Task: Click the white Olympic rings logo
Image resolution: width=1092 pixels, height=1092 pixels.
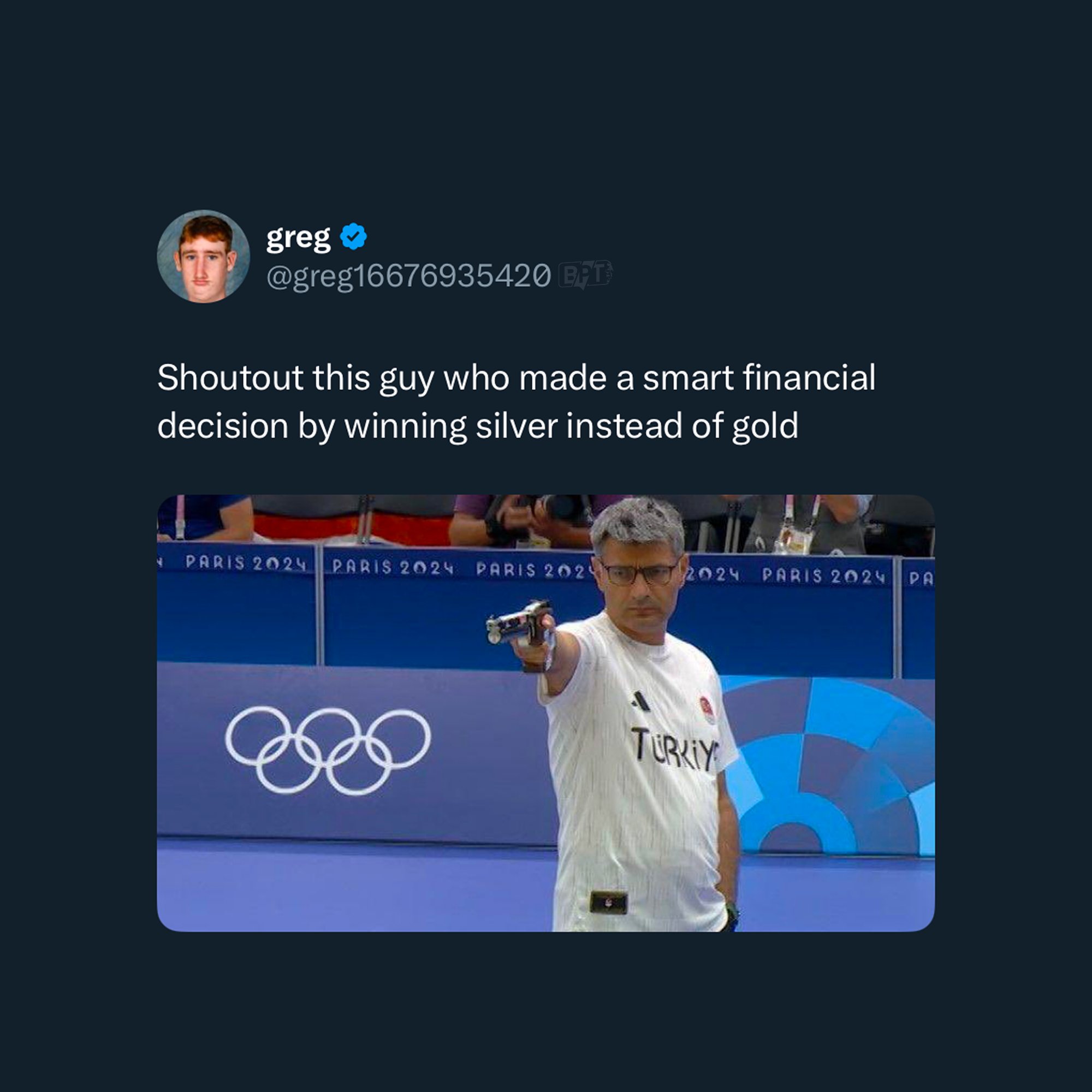Action: (x=328, y=750)
